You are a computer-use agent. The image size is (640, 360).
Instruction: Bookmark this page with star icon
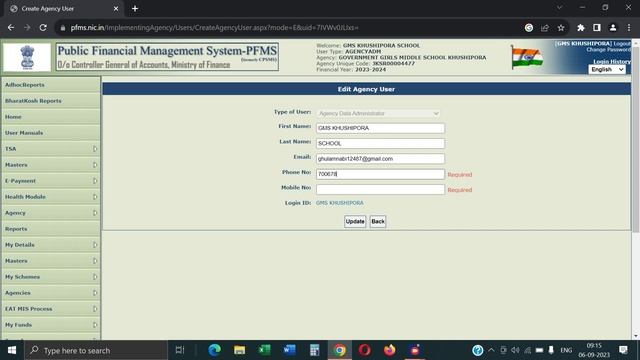[561, 28]
